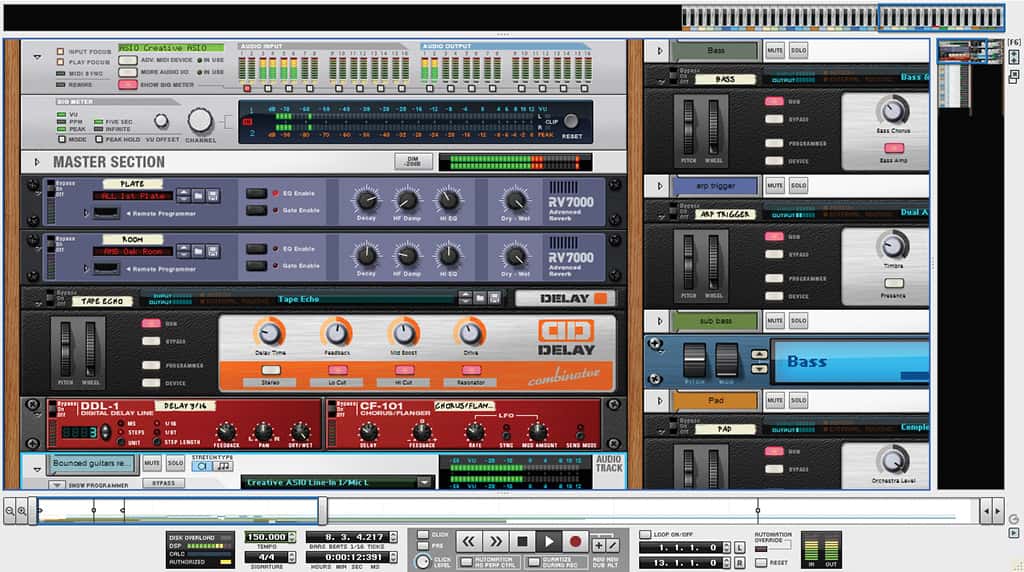Toggle Resonator on Tape Echo
This screenshot has height=572, width=1024.
[x=471, y=370]
